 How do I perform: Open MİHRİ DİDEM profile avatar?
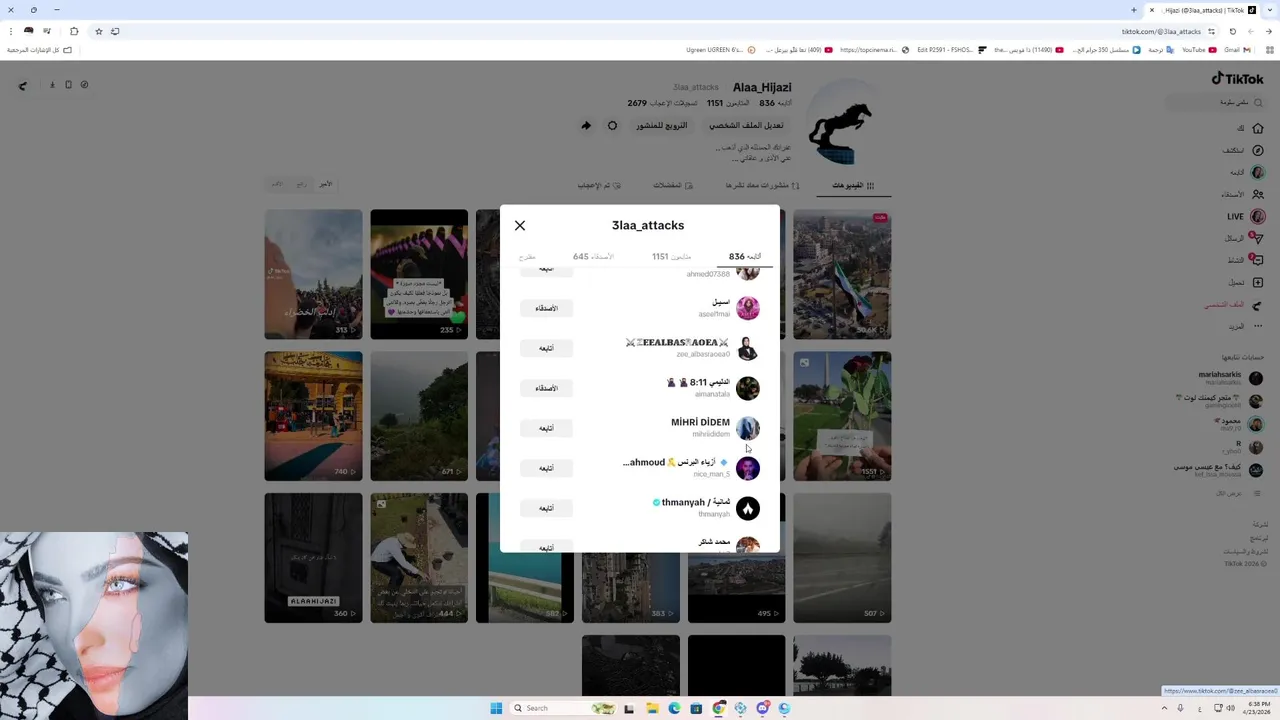(x=748, y=428)
